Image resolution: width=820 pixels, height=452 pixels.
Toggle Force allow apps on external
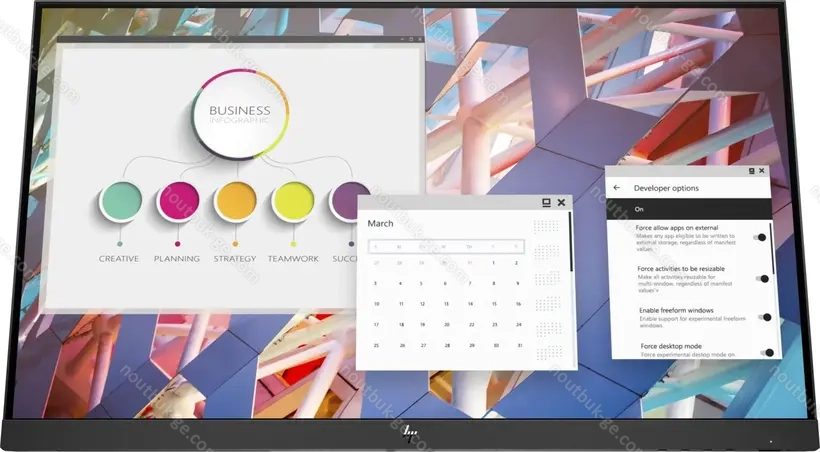762,238
